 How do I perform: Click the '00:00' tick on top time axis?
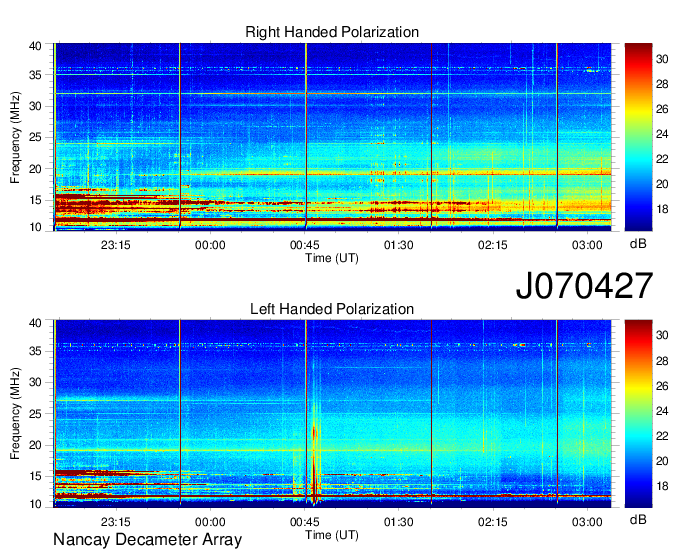210,245
